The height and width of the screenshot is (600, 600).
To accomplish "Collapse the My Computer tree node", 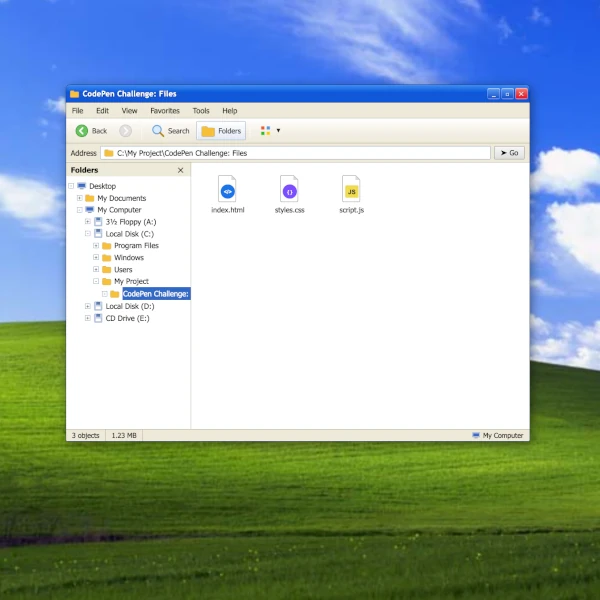I will tap(80, 210).
